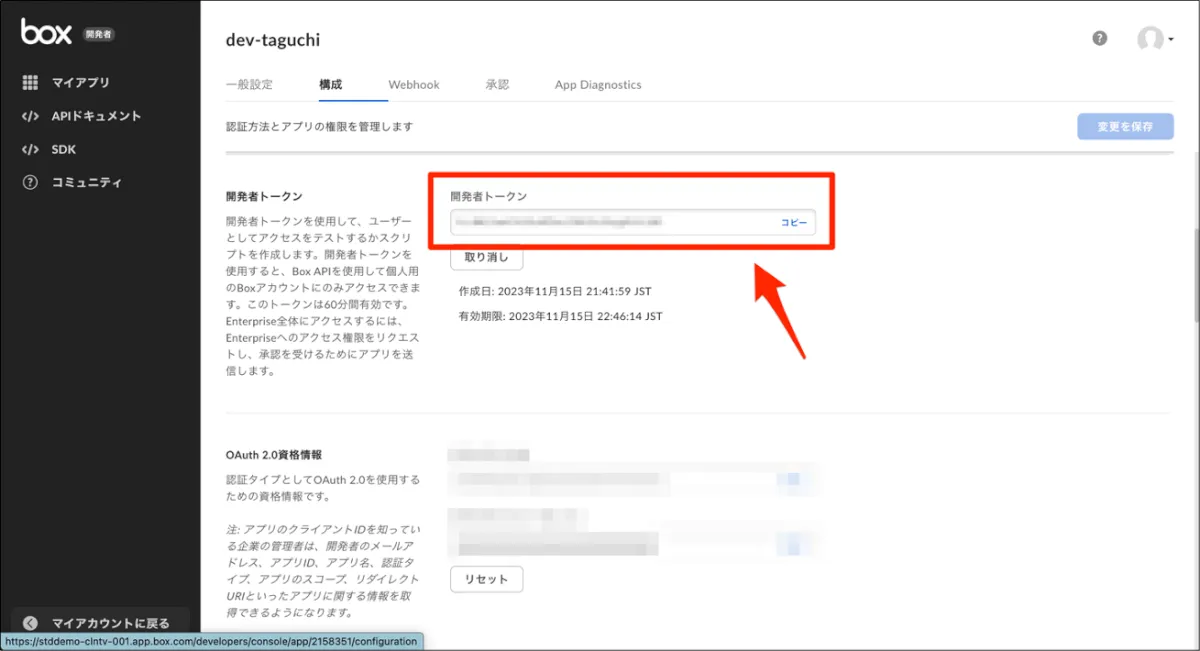Switch to the 一般設定 tab

point(249,85)
